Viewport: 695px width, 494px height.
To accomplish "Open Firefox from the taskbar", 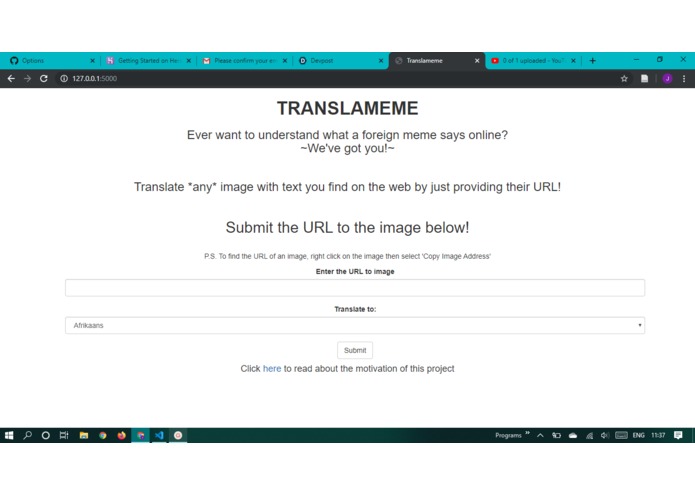I will (x=121, y=436).
